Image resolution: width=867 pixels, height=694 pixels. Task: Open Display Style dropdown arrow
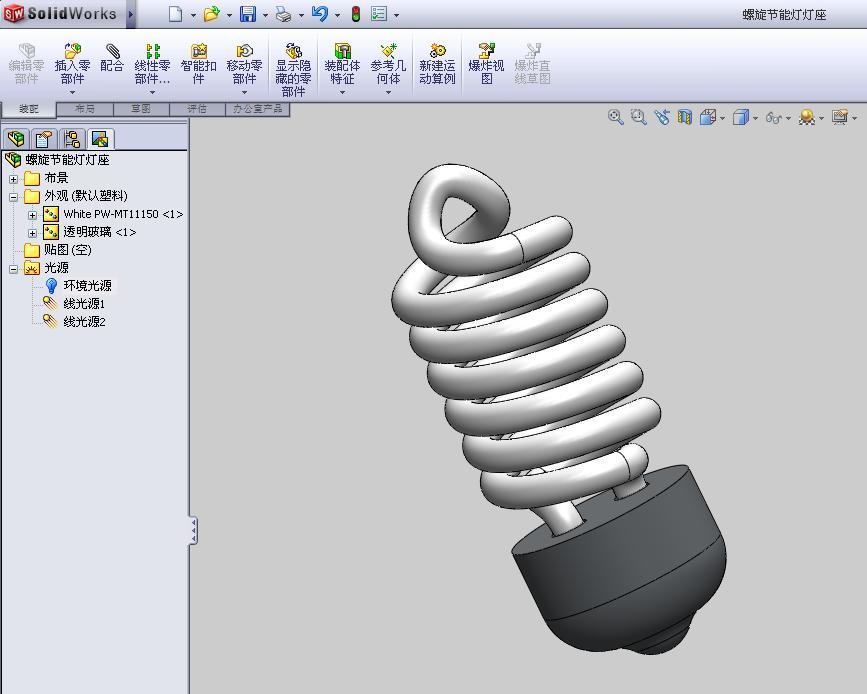tap(755, 118)
